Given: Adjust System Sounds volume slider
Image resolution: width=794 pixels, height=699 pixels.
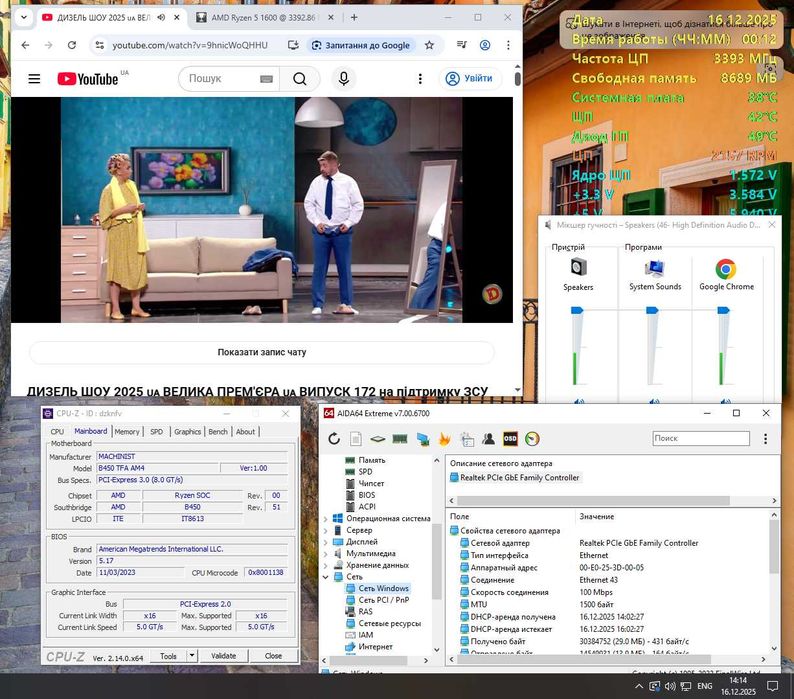Looking at the screenshot, I should point(652,310).
